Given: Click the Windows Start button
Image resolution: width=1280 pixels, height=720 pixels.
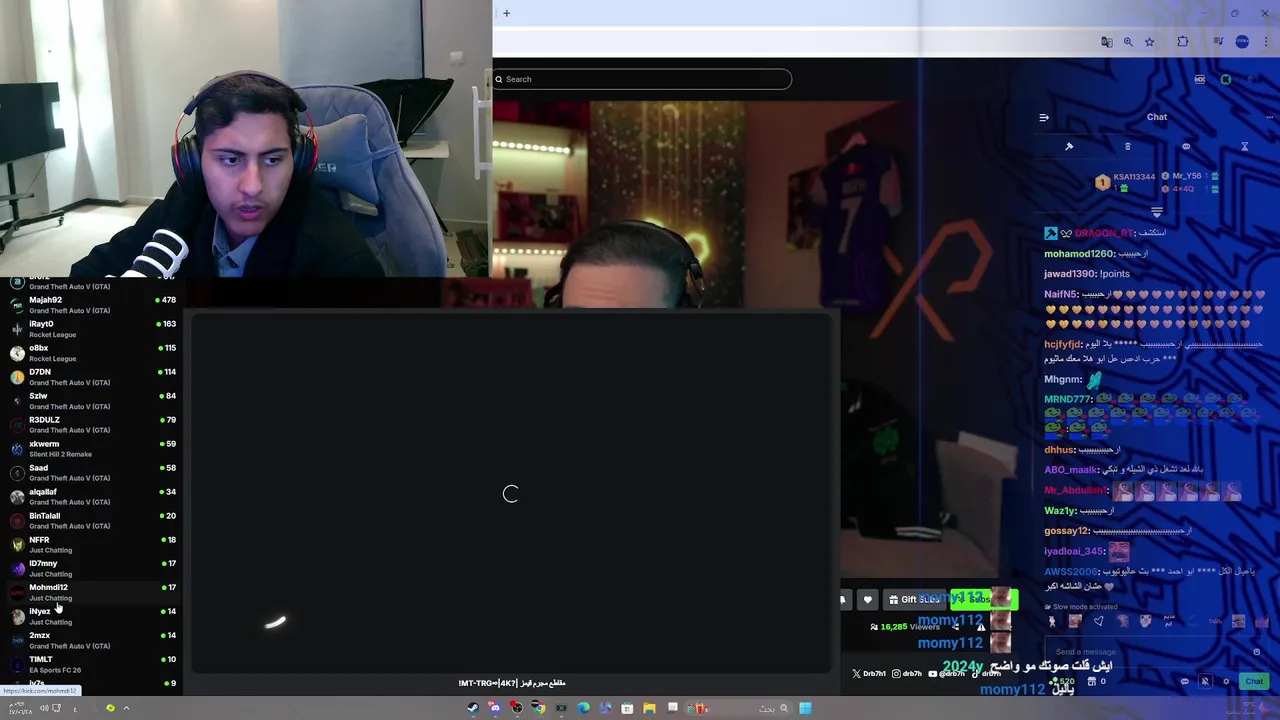Looking at the screenshot, I should point(805,708).
